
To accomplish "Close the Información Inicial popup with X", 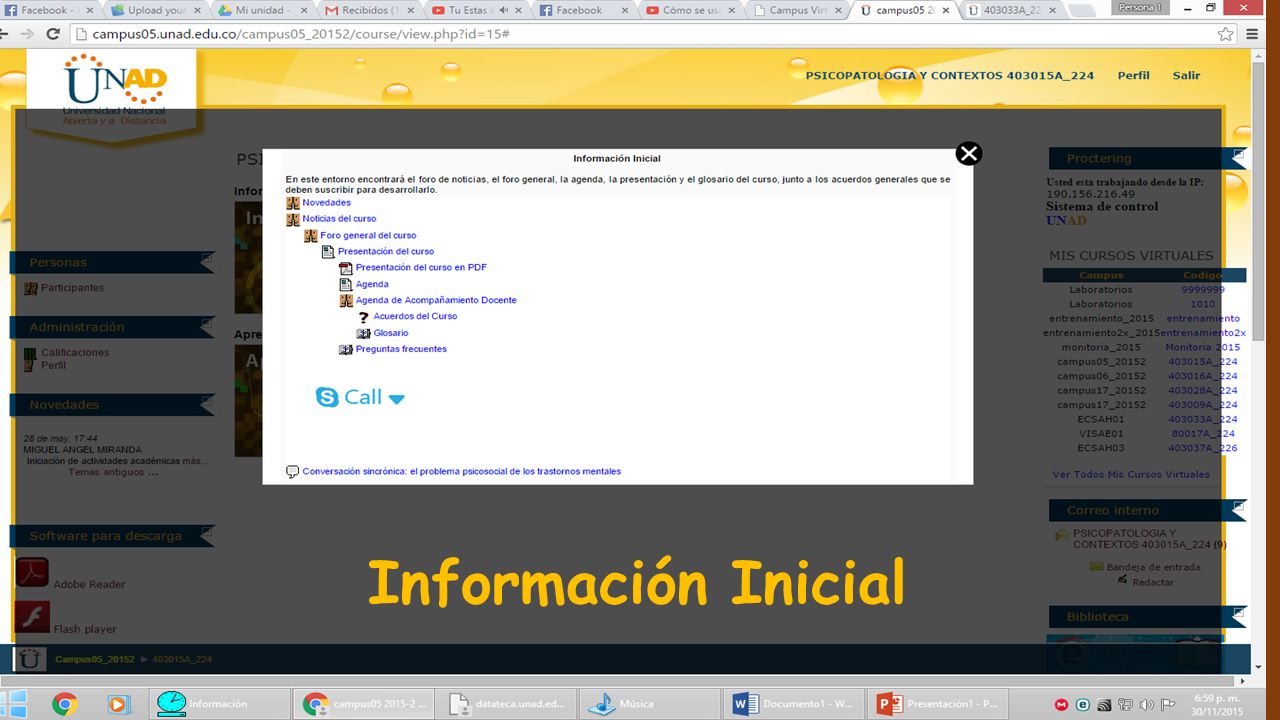I will point(968,153).
